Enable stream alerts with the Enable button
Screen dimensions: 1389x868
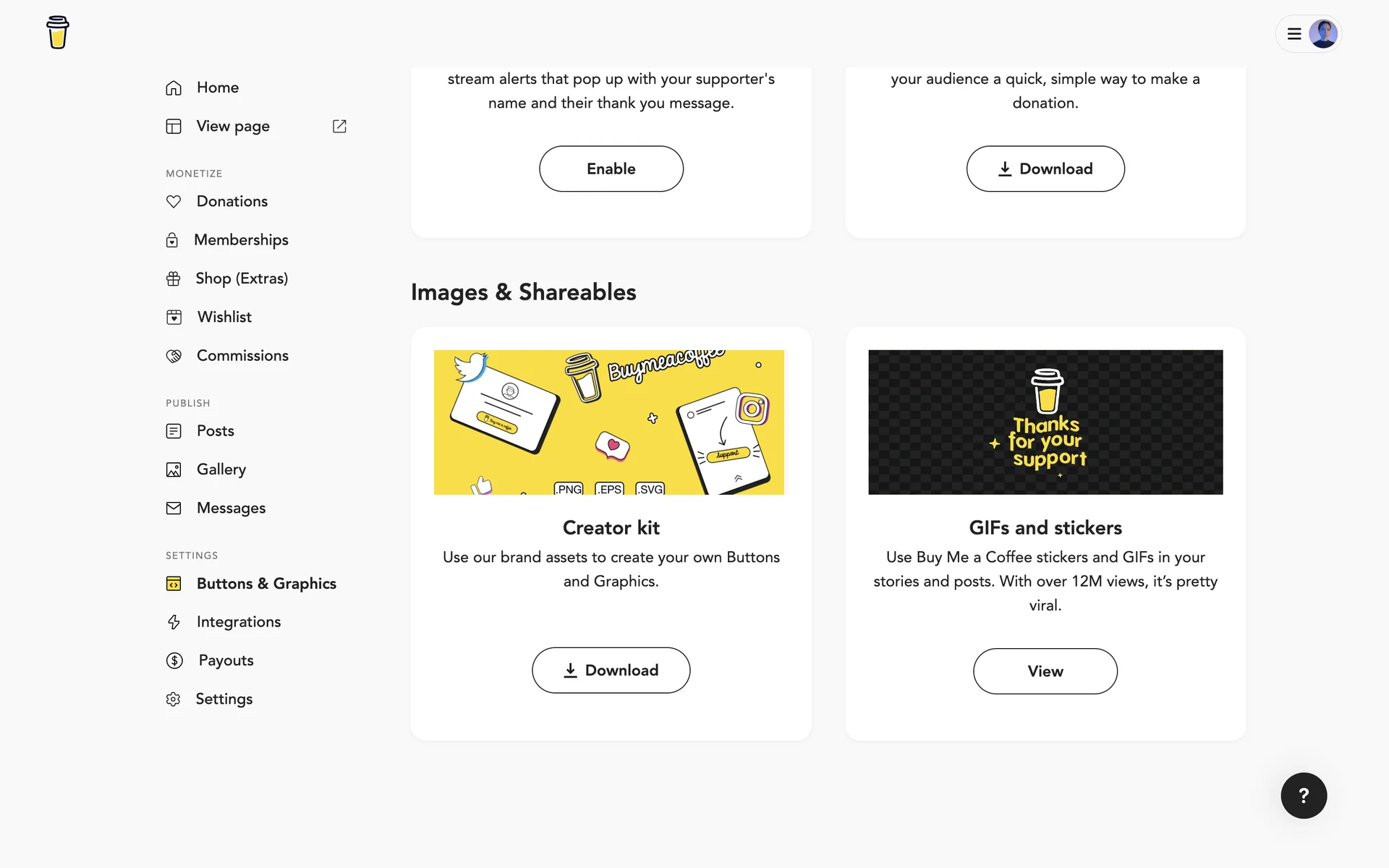(x=611, y=169)
